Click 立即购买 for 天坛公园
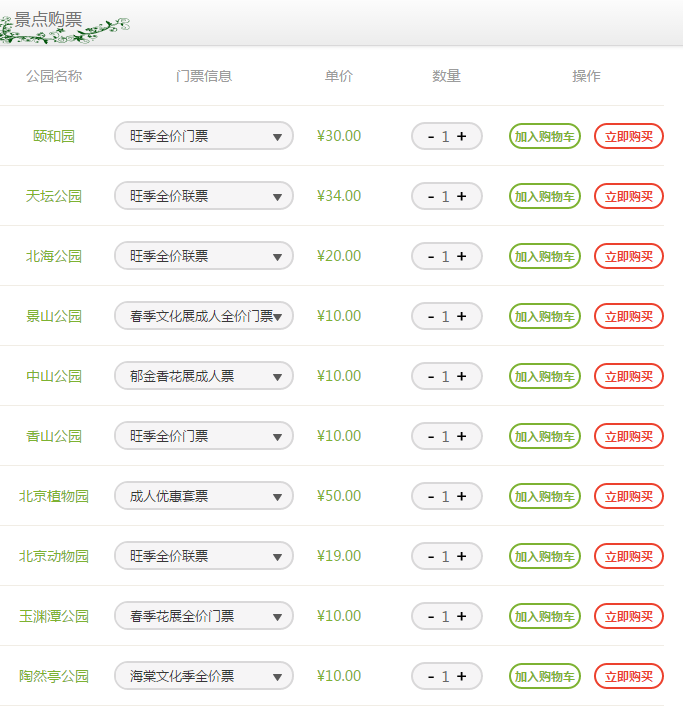 629,196
